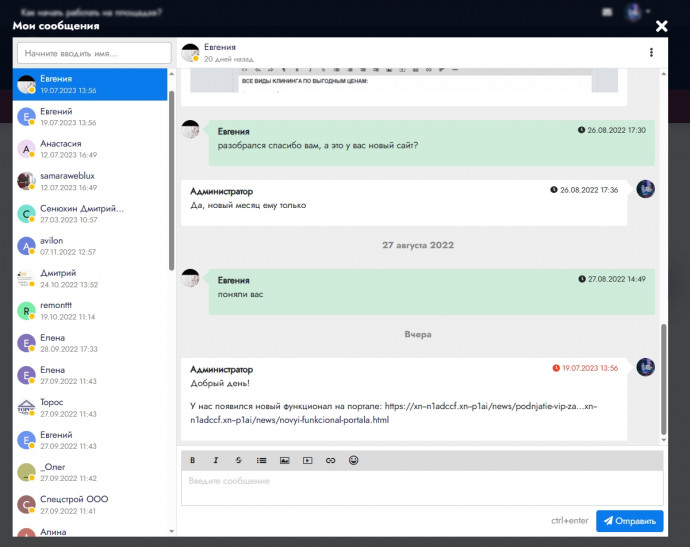Select Евгения conversation dated 19.07.2023
Image resolution: width=690 pixels, height=547 pixels.
[x=90, y=84]
